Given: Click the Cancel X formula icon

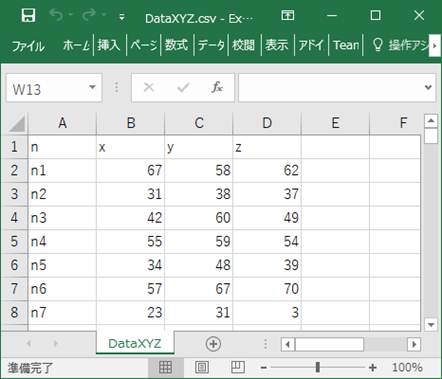Looking at the screenshot, I should coord(149,88).
